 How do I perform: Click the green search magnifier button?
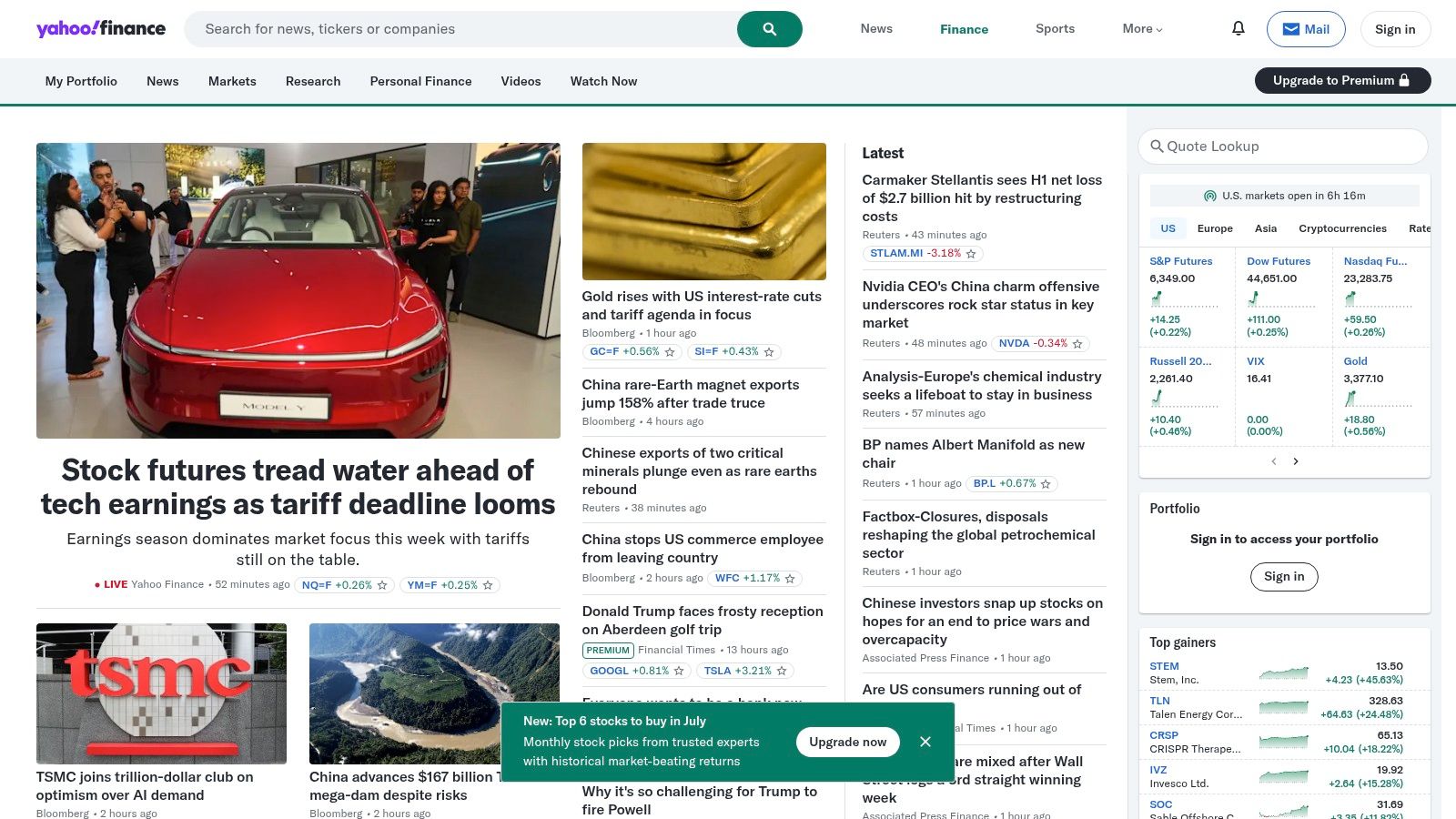(770, 29)
